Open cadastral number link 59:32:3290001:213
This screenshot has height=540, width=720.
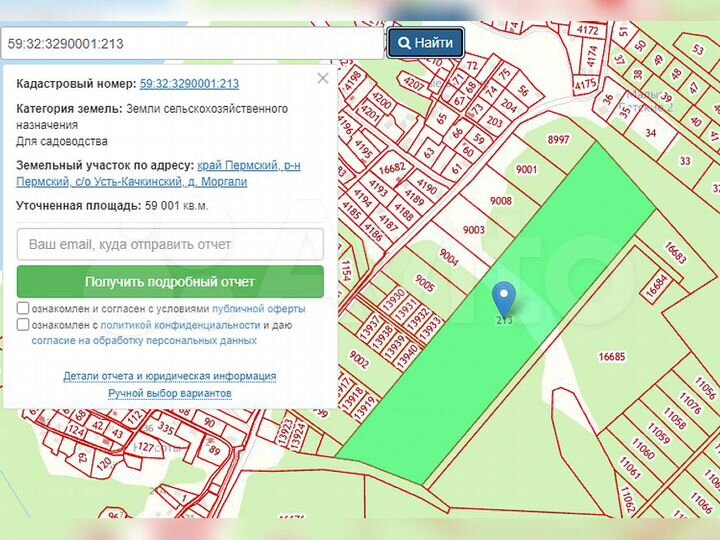(x=189, y=84)
